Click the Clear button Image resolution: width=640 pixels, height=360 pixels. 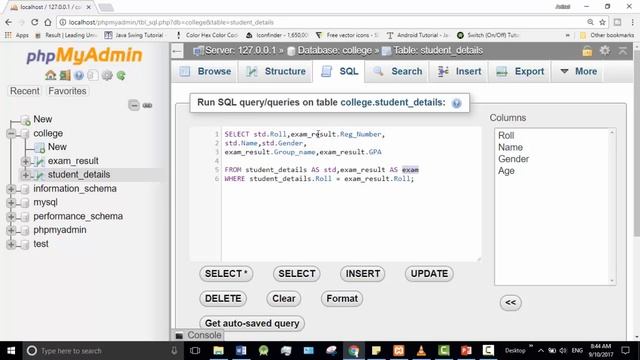284,298
